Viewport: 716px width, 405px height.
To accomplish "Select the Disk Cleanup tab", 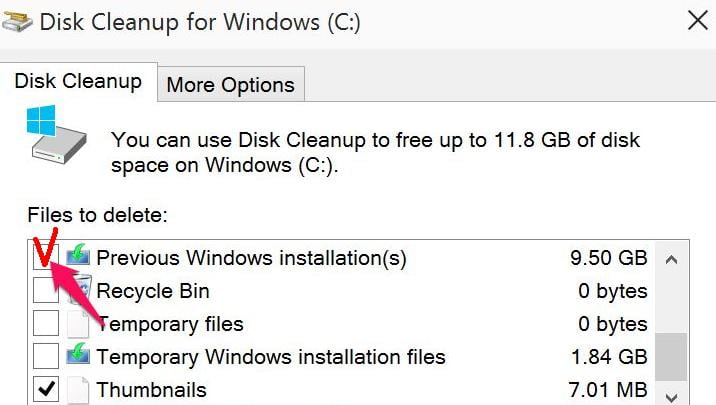I will 78,81.
